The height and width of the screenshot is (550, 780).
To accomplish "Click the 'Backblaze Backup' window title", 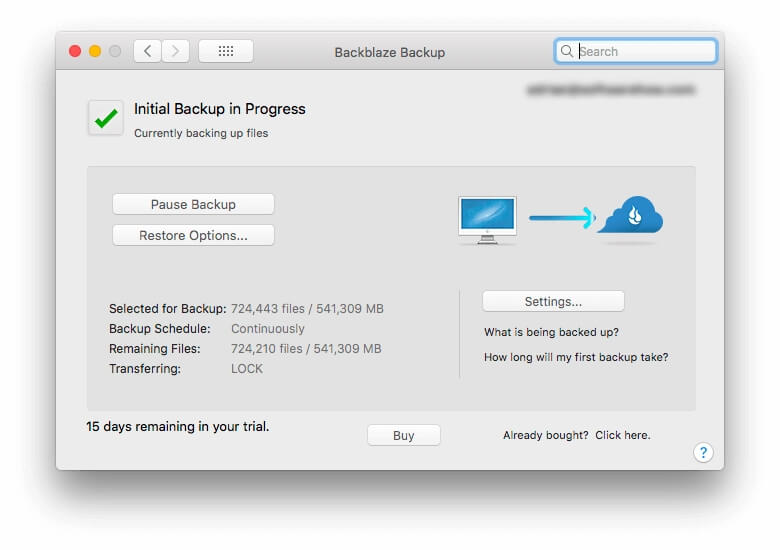I will point(390,52).
